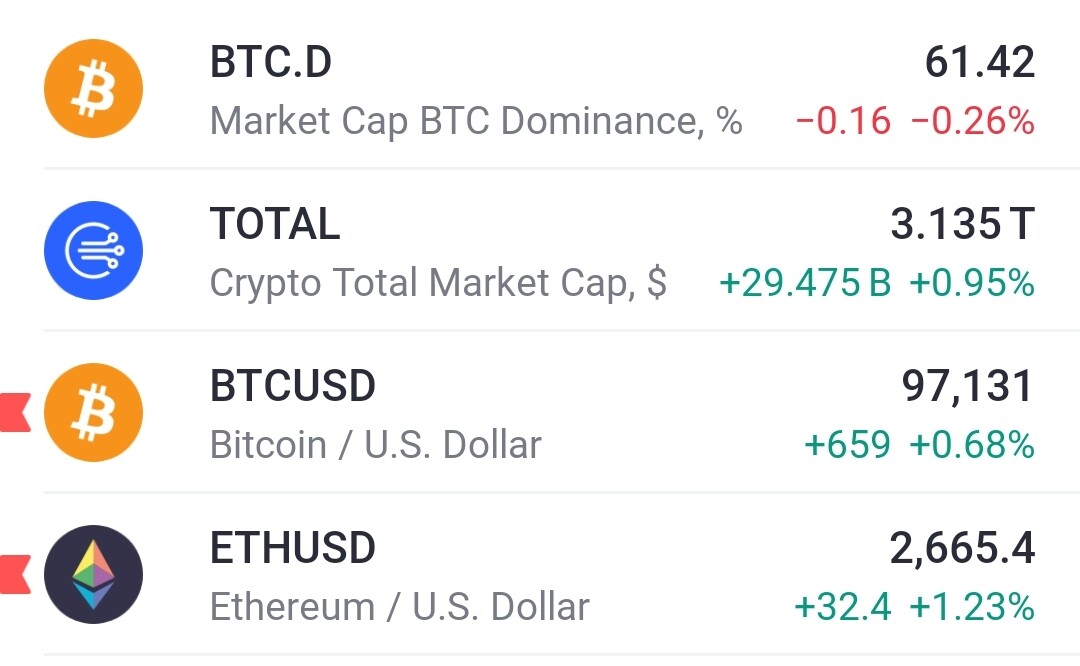
Task: Click the 61.42 dominance value
Action: [x=979, y=62]
